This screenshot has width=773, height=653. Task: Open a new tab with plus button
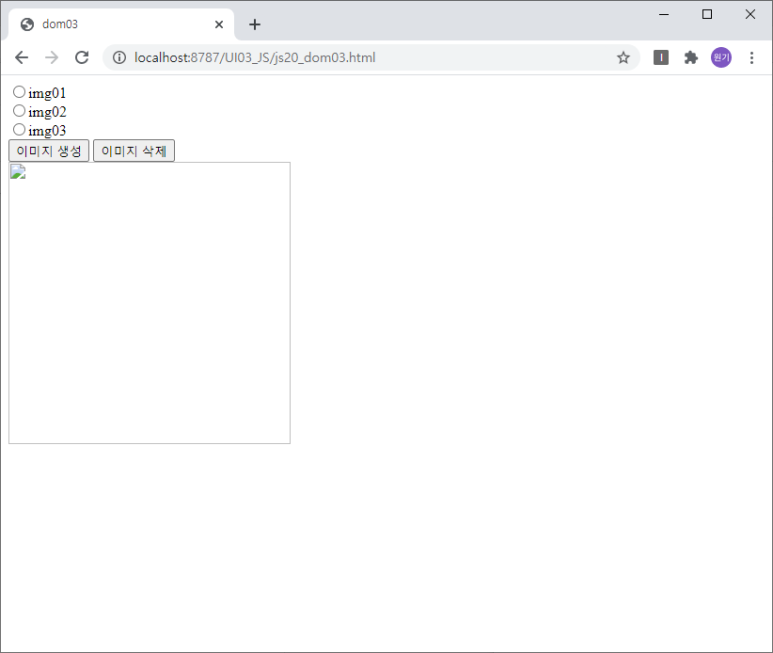254,24
